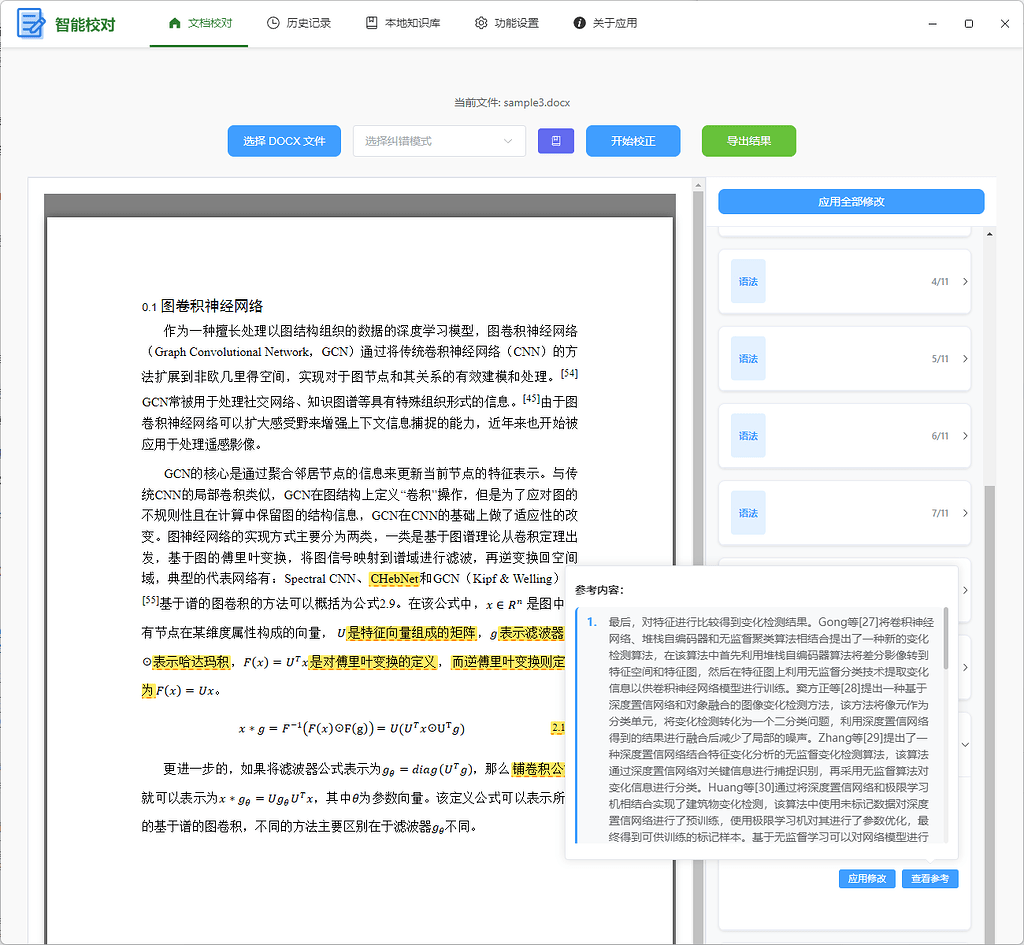Screen dimensions: 1024x945
Task: Click the purple save icon button
Action: point(556,141)
